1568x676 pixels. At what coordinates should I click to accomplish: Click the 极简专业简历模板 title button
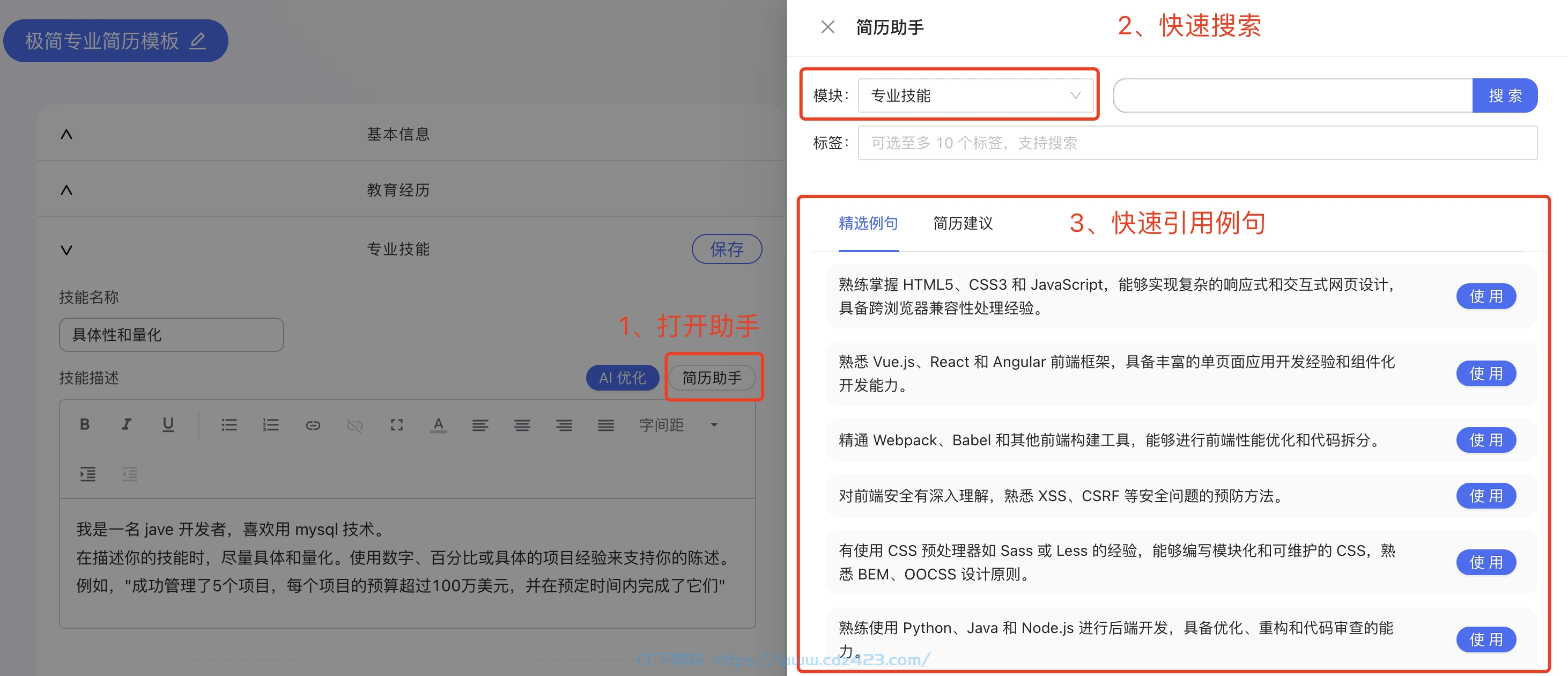pos(116,41)
